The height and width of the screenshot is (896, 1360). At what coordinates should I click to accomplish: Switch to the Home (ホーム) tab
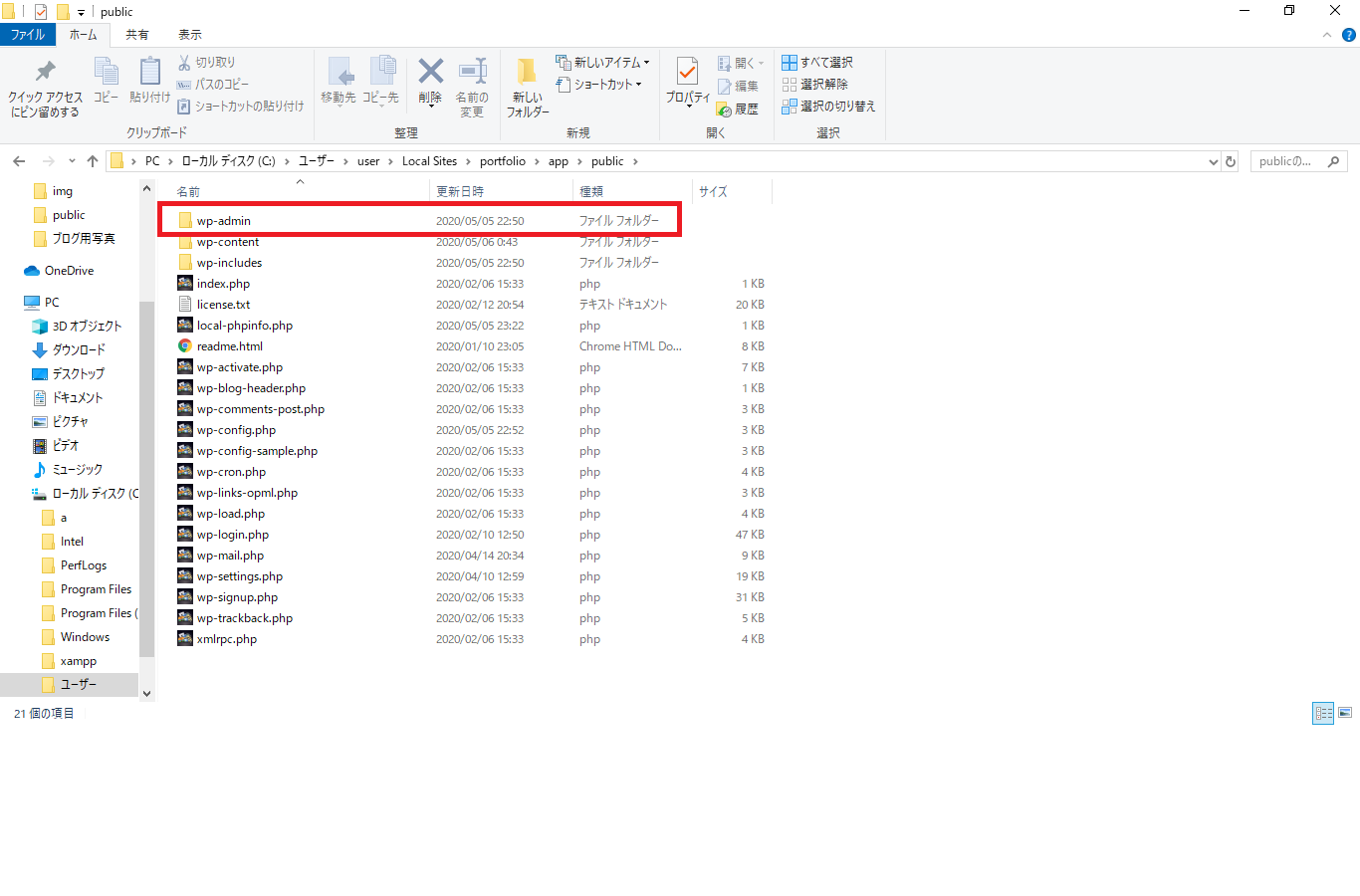(84, 35)
